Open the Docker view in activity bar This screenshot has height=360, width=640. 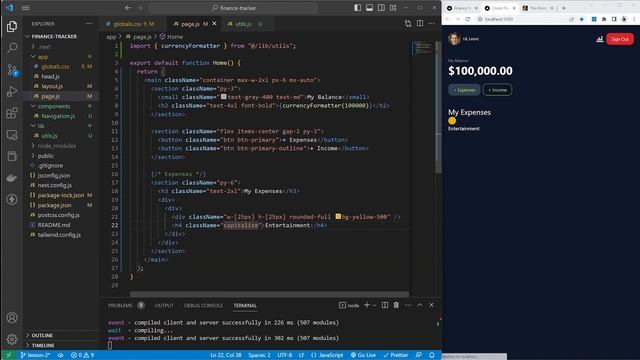tap(12, 178)
